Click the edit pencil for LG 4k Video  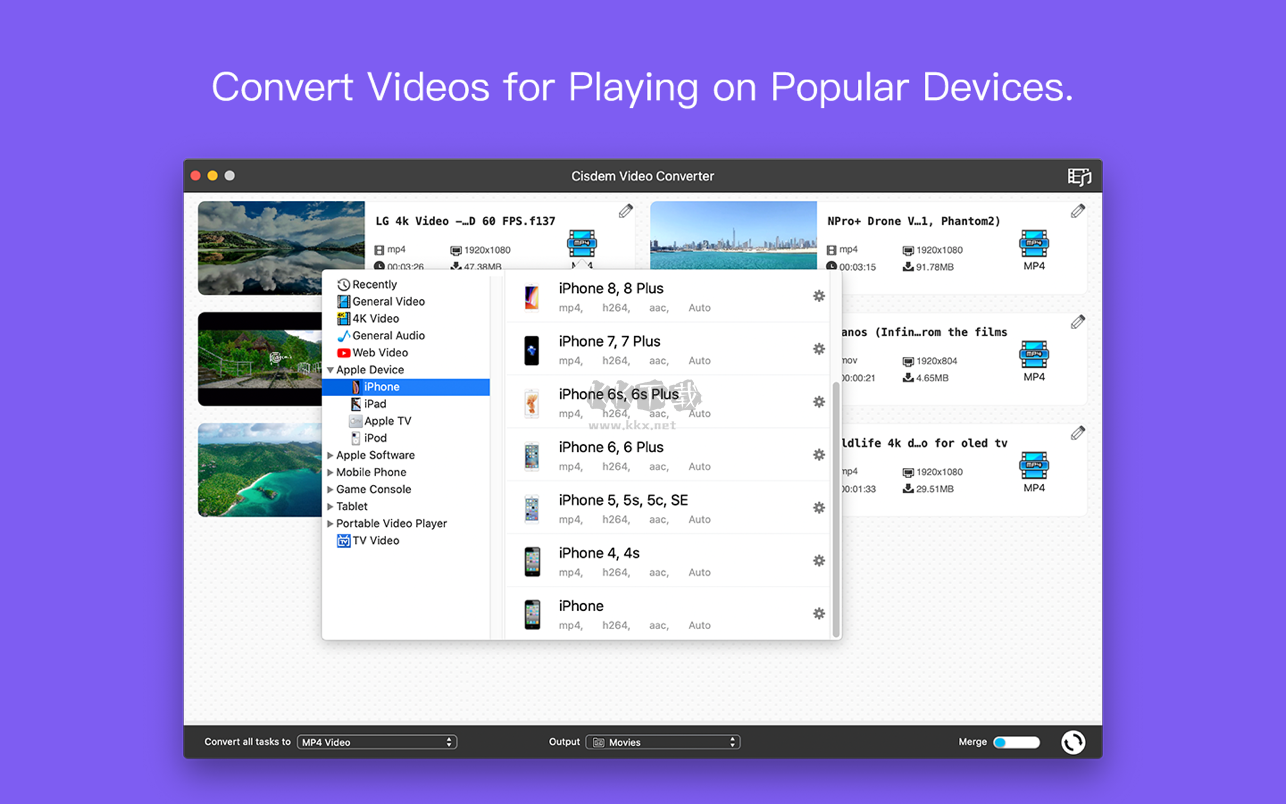[626, 211]
